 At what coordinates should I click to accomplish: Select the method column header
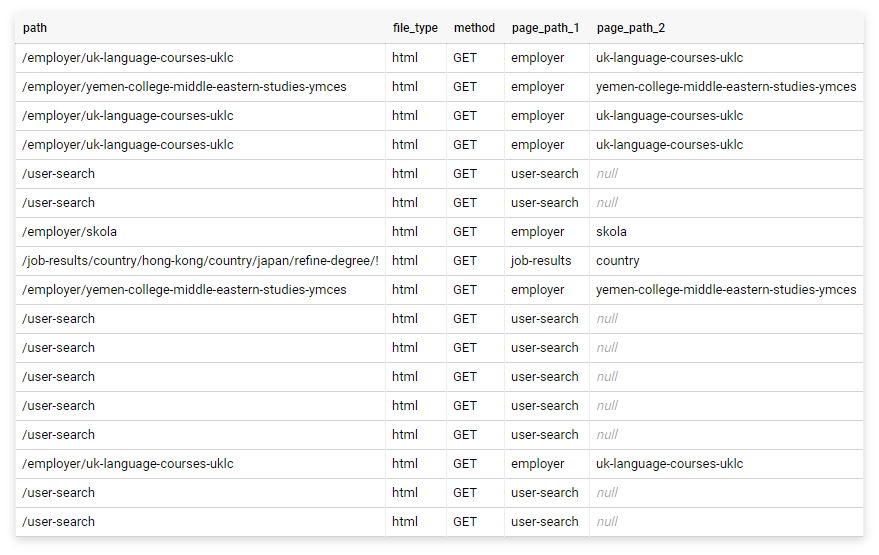(x=474, y=28)
